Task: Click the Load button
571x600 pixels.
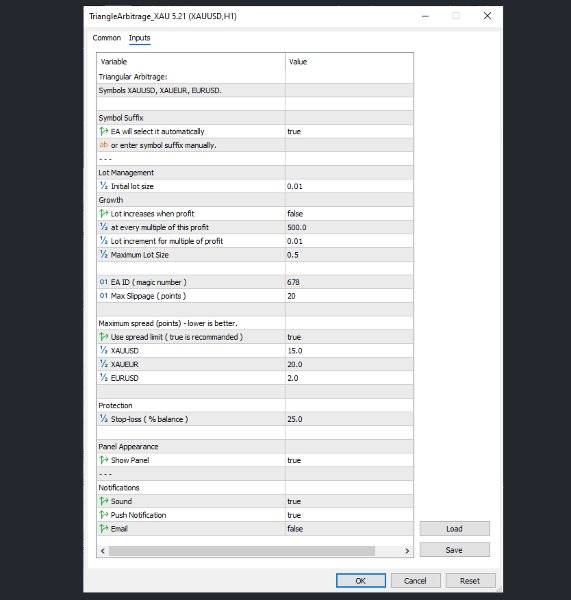Action: click(454, 528)
